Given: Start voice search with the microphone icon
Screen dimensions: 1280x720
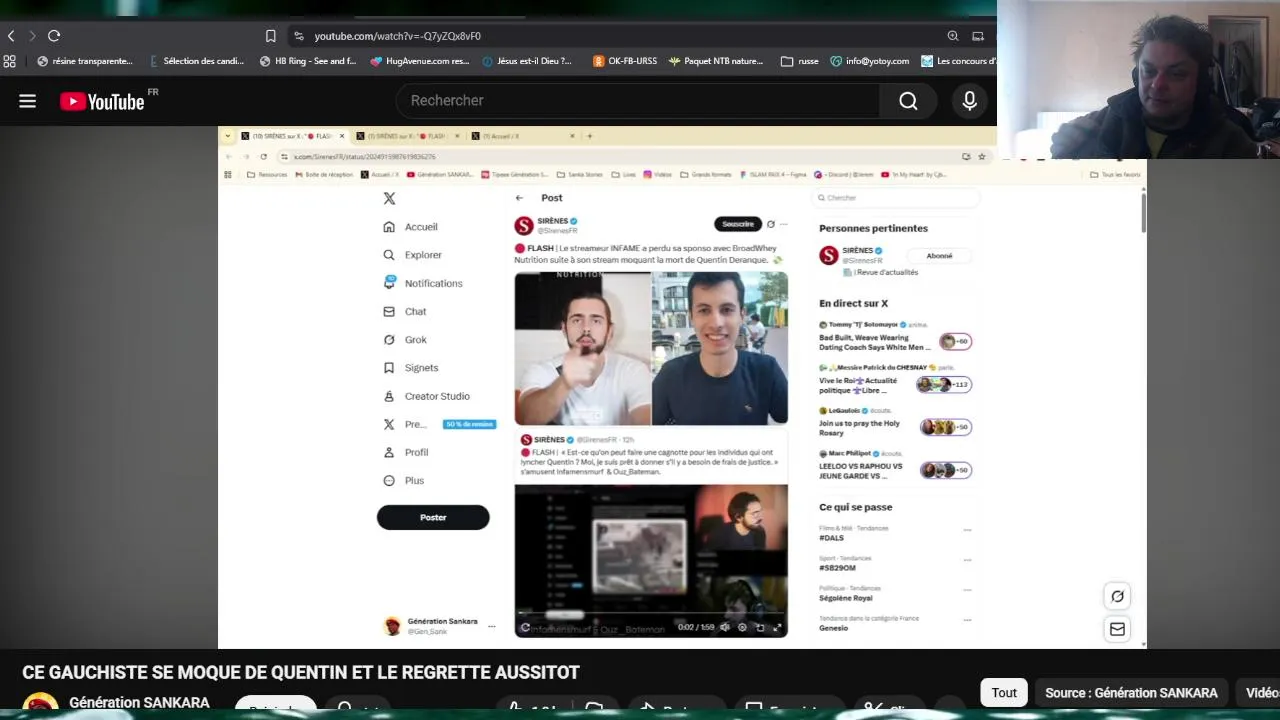Looking at the screenshot, I should click(x=969, y=101).
